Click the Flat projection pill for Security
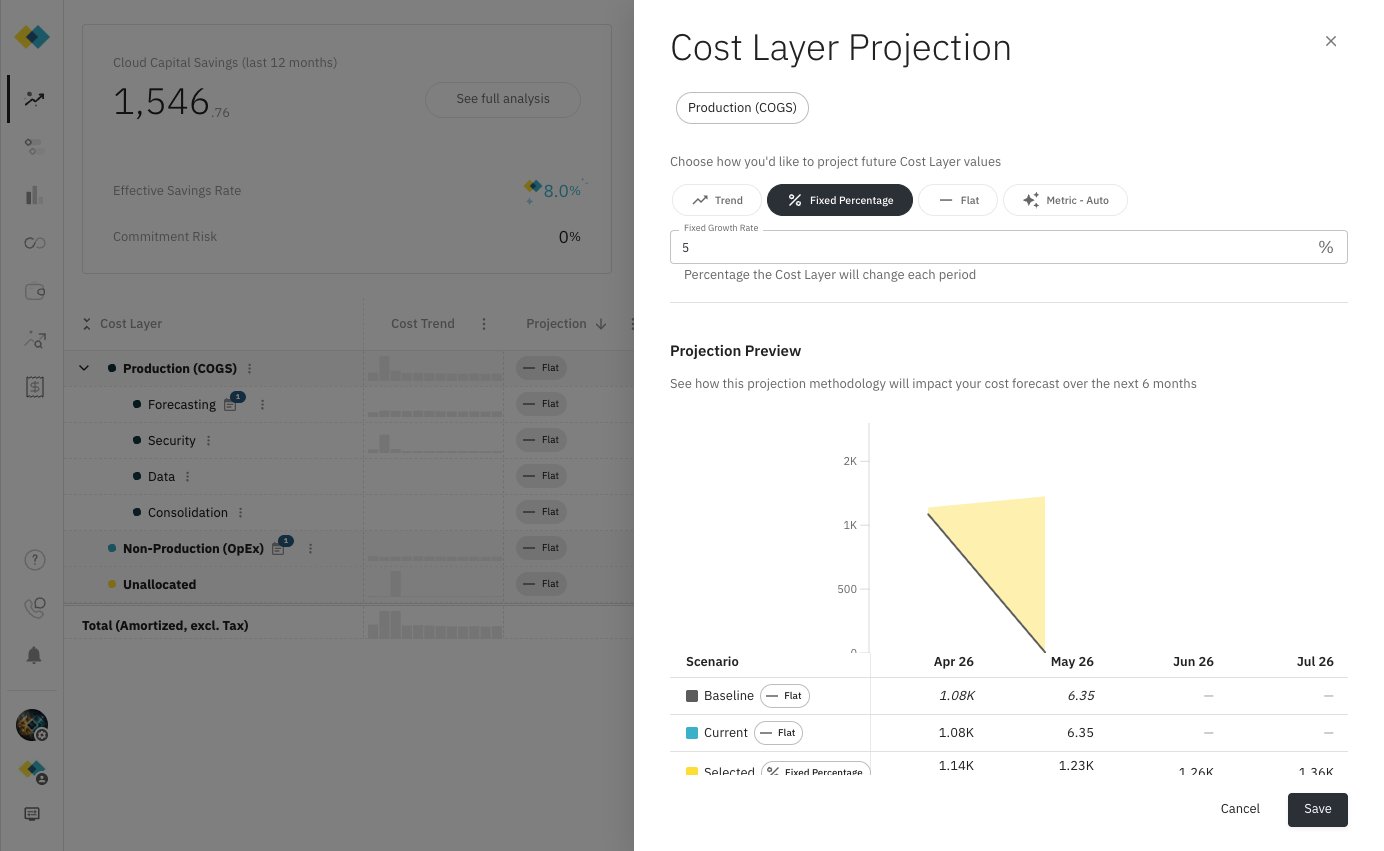This screenshot has height=851, width=1384. tap(541, 440)
